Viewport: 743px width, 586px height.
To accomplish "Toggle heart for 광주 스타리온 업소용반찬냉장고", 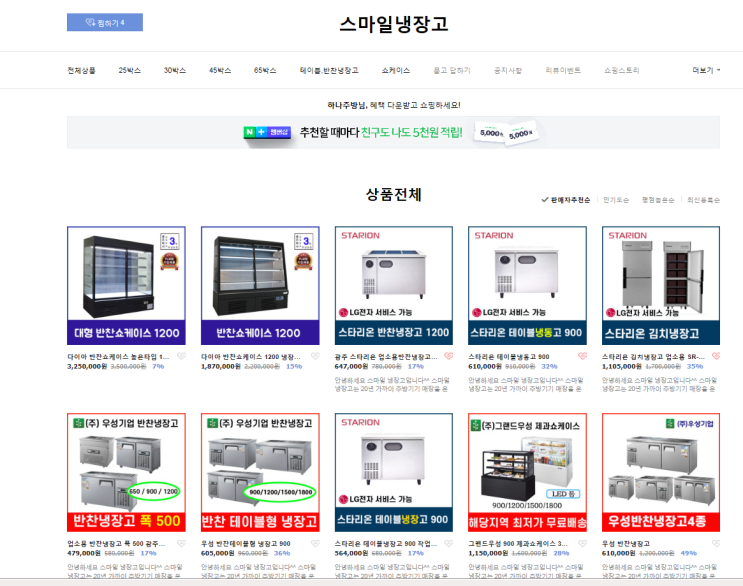I will (x=449, y=356).
